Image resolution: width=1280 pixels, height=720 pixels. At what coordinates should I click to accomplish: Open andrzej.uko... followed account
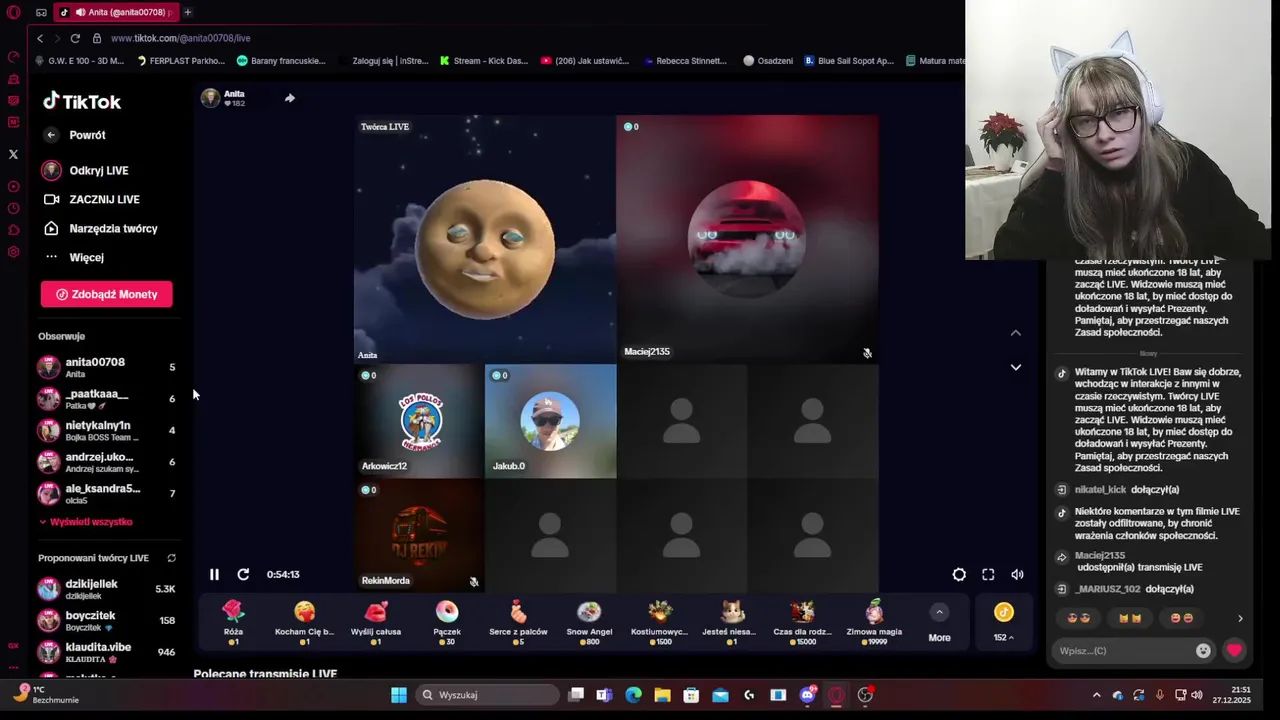(x=107, y=462)
